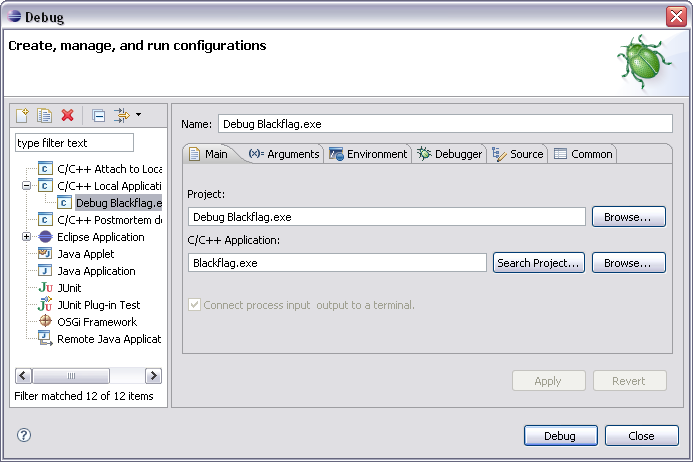Open the Arguments tab

[x=284, y=154]
